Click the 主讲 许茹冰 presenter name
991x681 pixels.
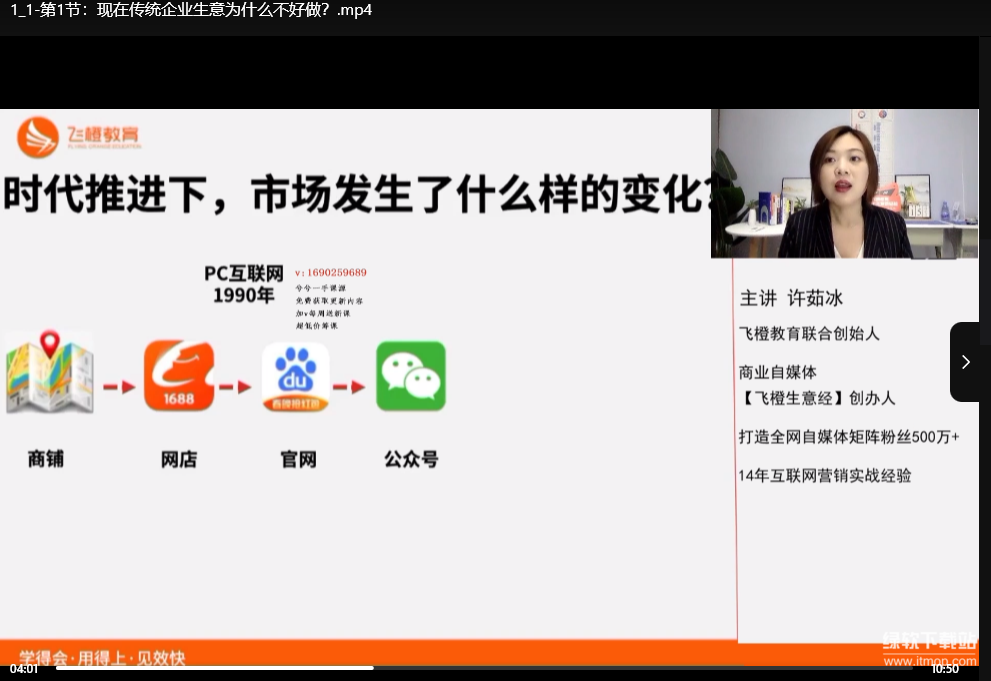[791, 298]
